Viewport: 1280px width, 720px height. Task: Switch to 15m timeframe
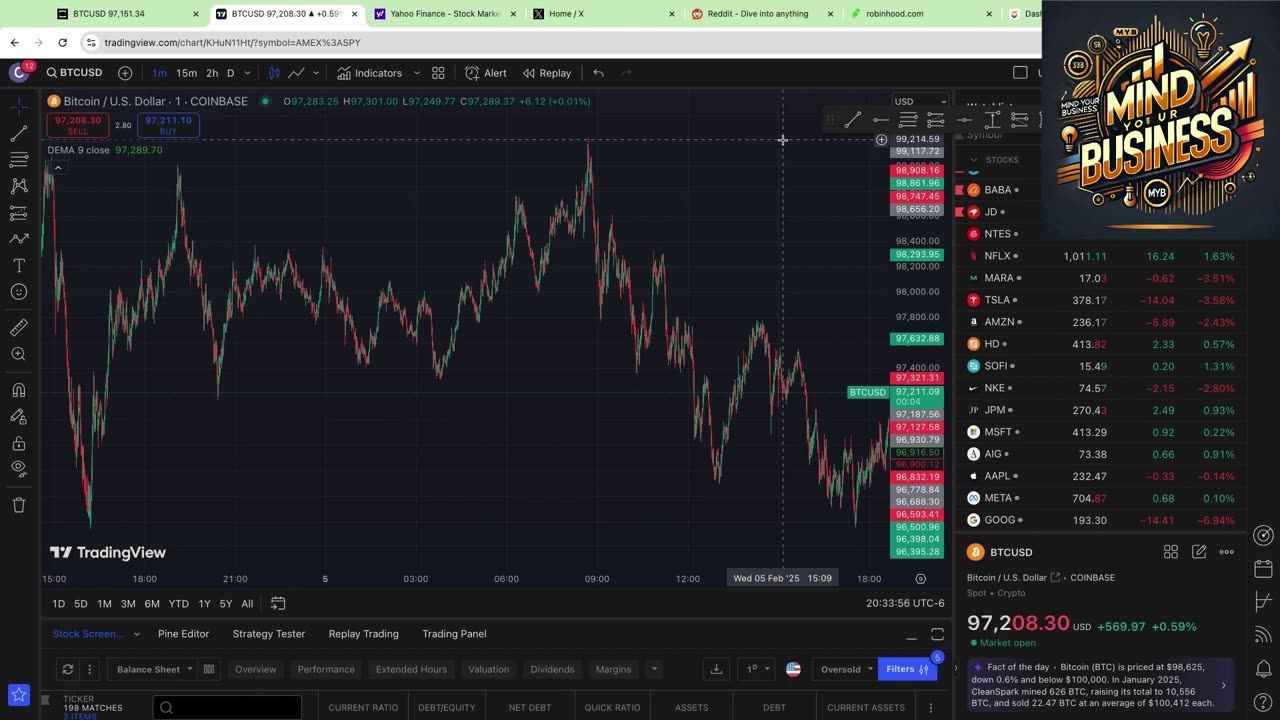187,73
